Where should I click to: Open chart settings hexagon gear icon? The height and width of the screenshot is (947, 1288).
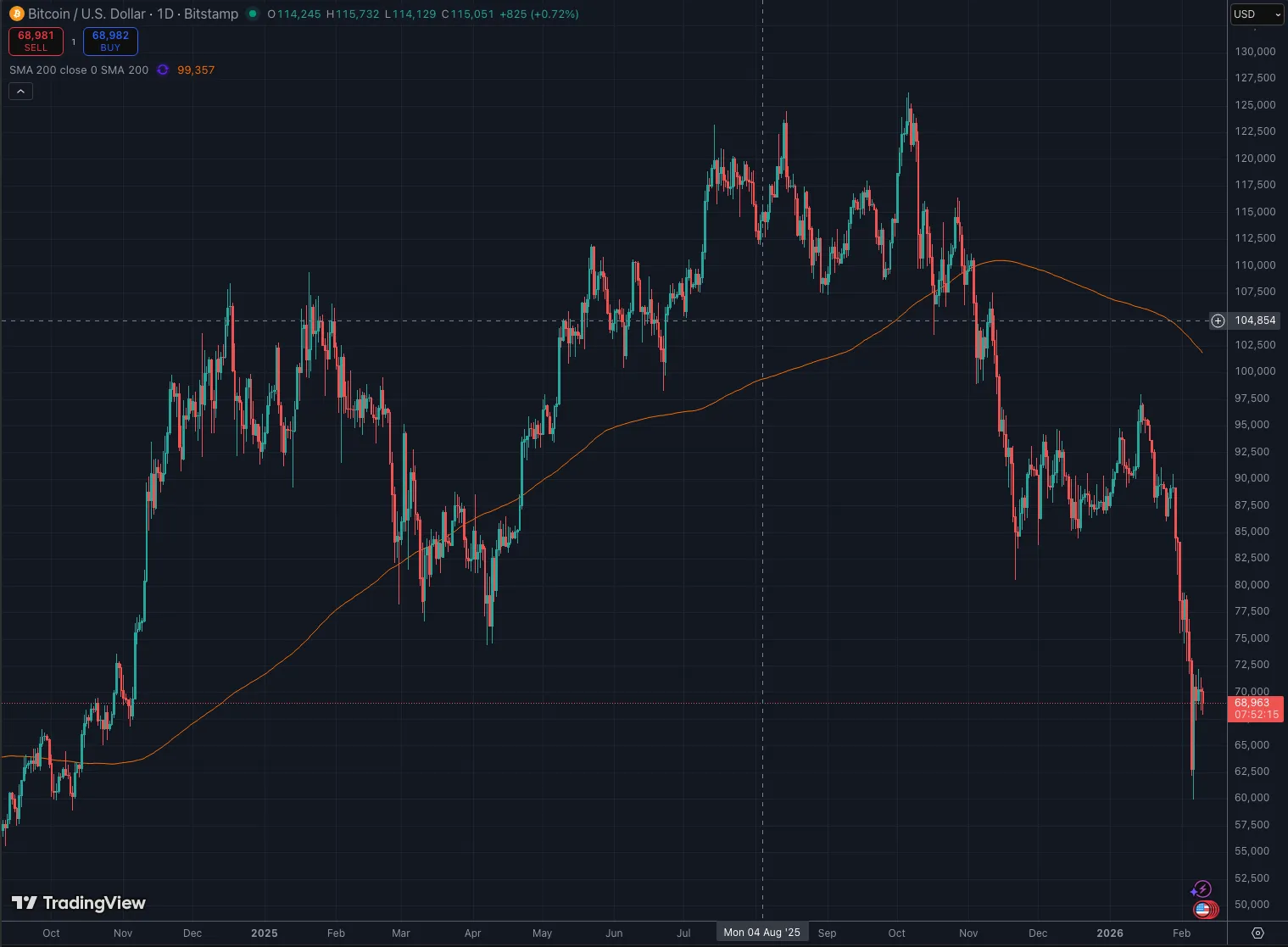(x=1257, y=933)
